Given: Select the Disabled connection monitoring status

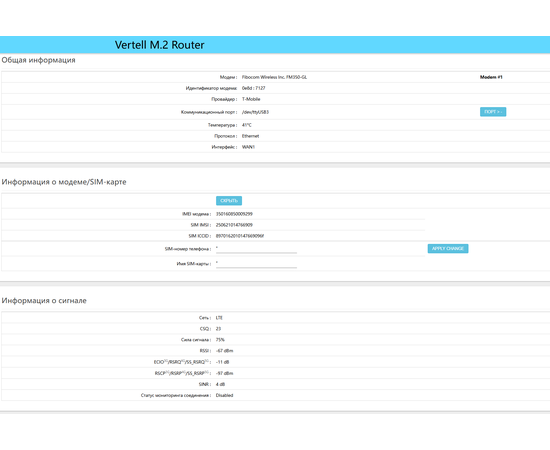Looking at the screenshot, I should pyautogui.click(x=224, y=395).
